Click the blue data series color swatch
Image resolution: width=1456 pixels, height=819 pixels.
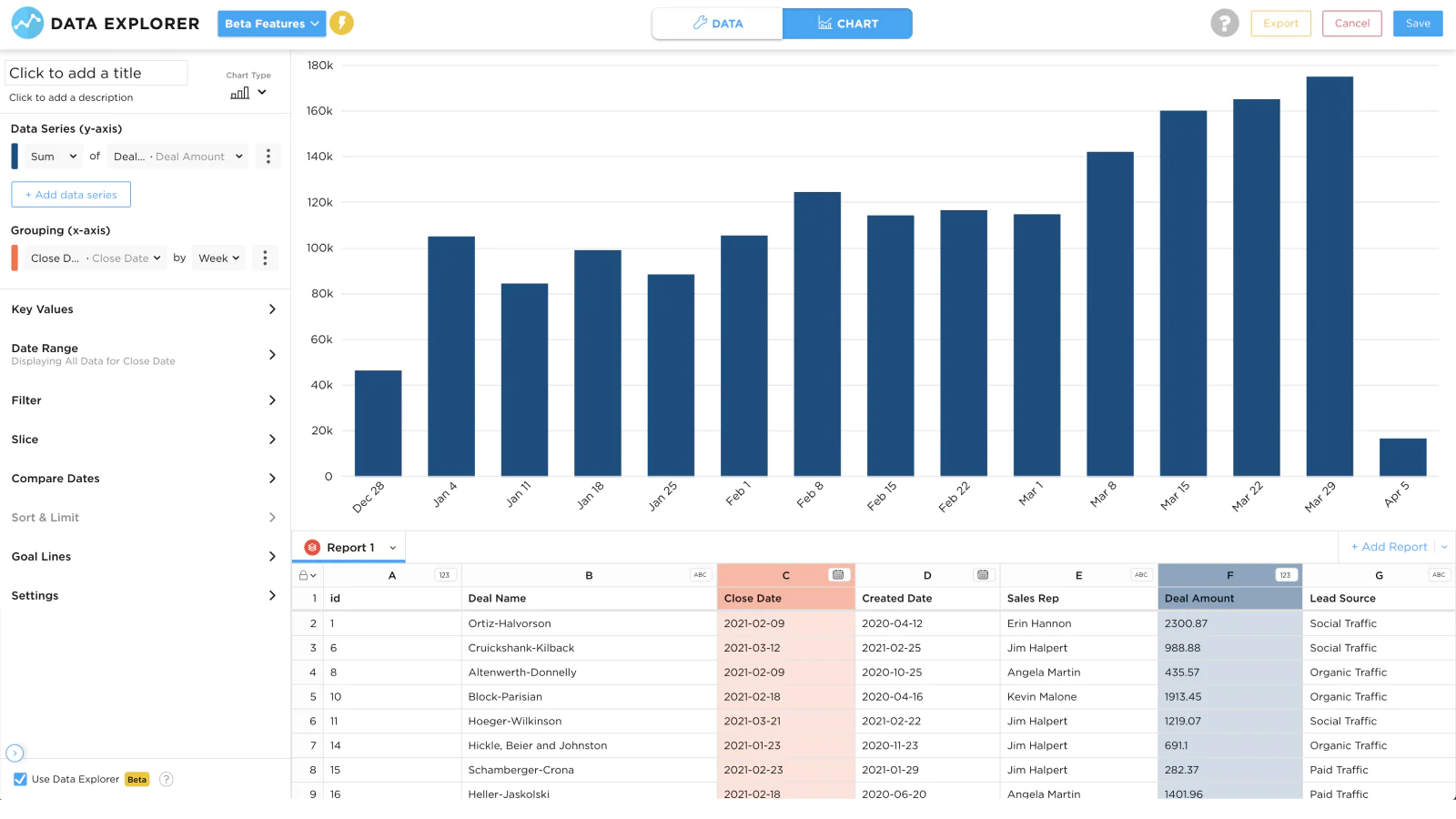point(15,157)
